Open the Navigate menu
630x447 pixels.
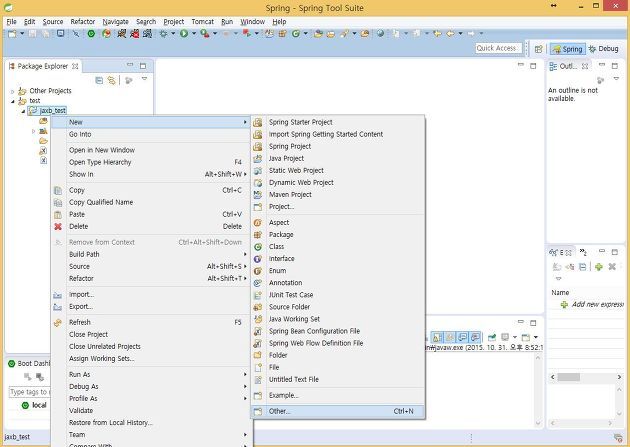[x=115, y=22]
